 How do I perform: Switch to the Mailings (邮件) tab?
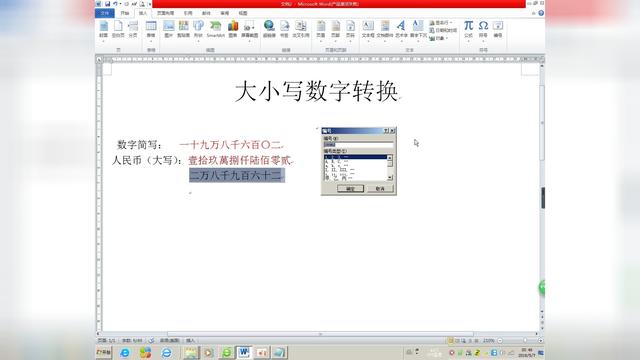[206, 13]
